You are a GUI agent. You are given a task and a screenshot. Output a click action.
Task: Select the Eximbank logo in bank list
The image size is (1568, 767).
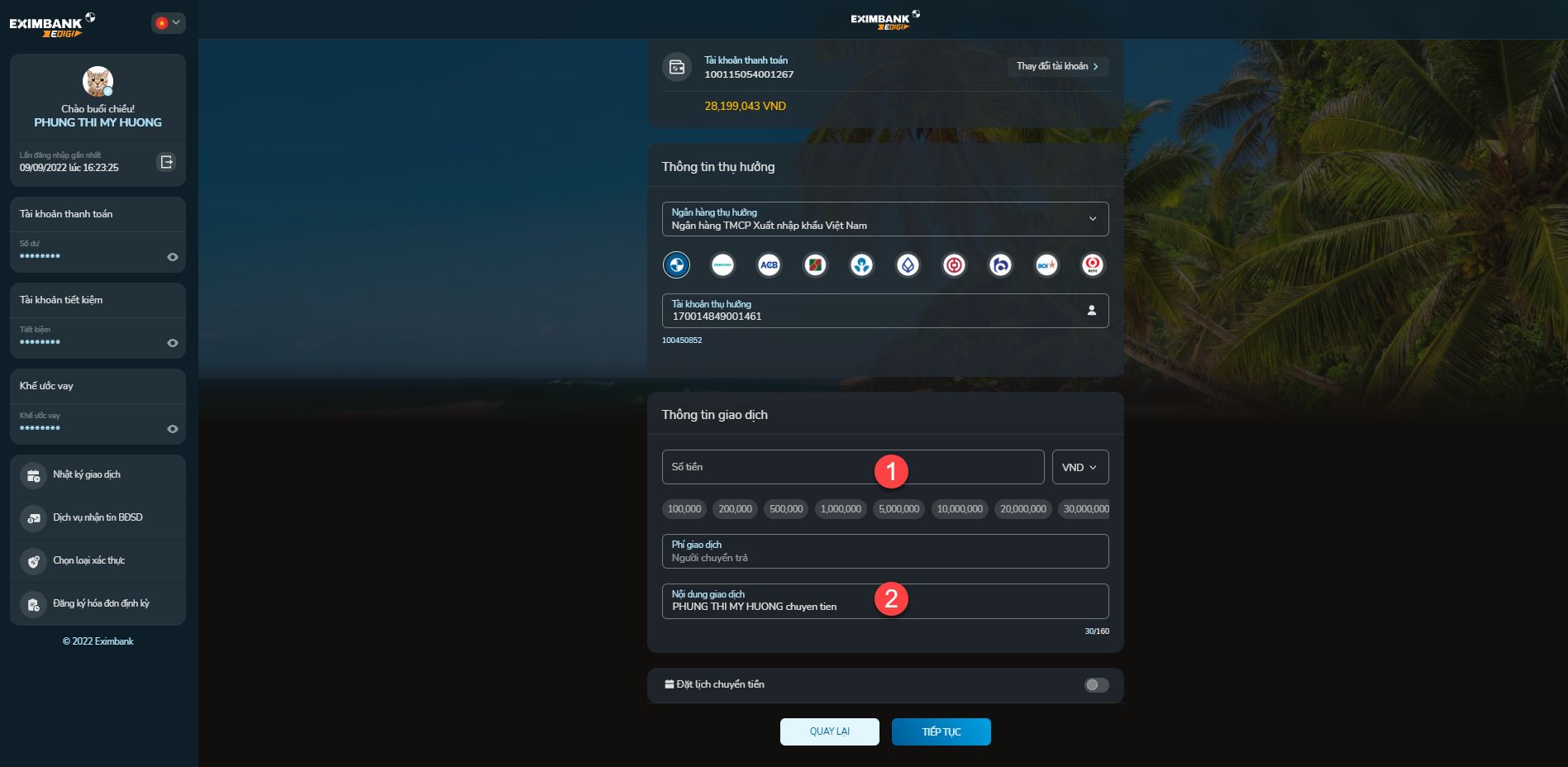pyautogui.click(x=676, y=265)
